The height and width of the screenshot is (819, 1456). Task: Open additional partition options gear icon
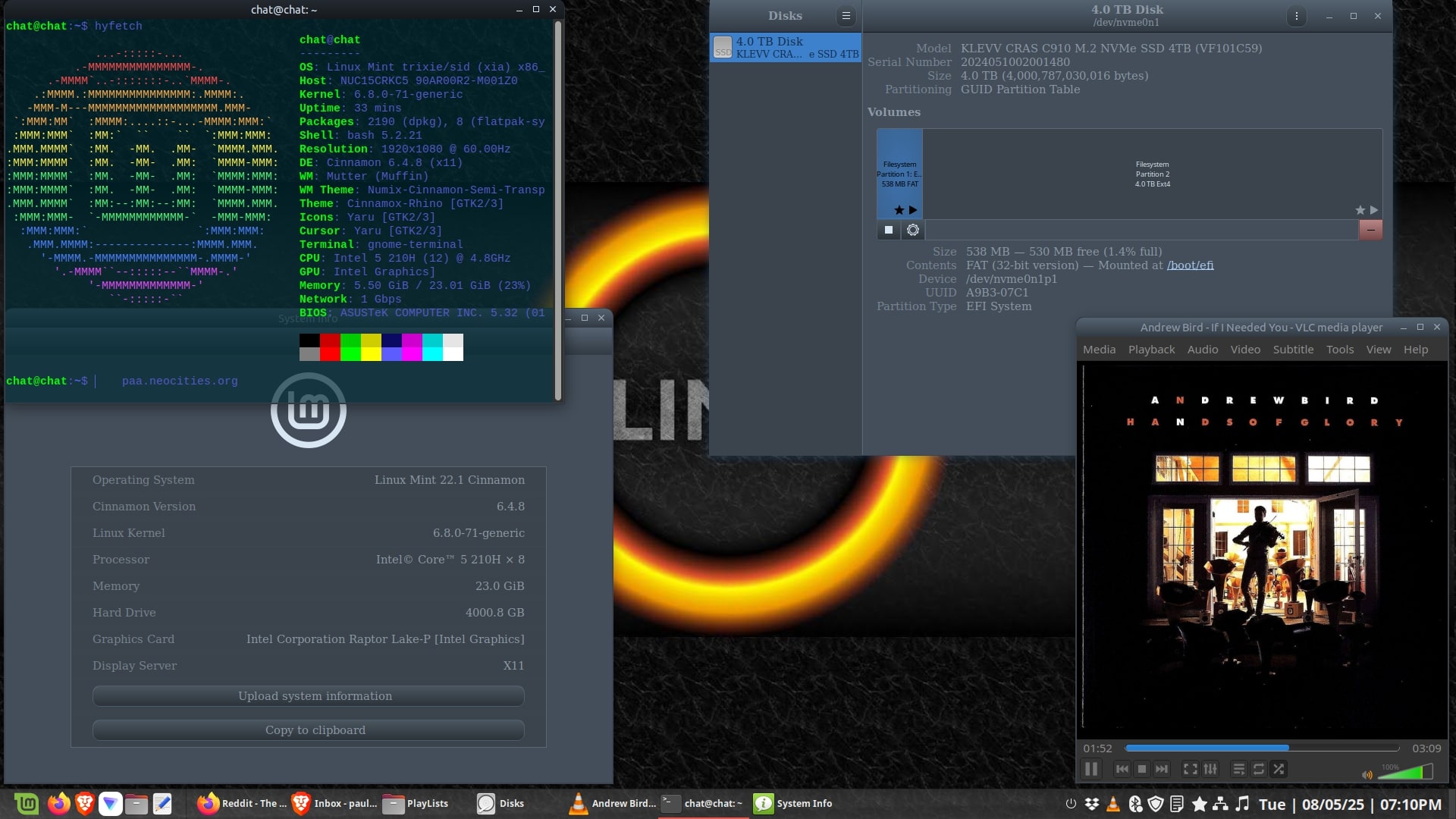coord(913,230)
